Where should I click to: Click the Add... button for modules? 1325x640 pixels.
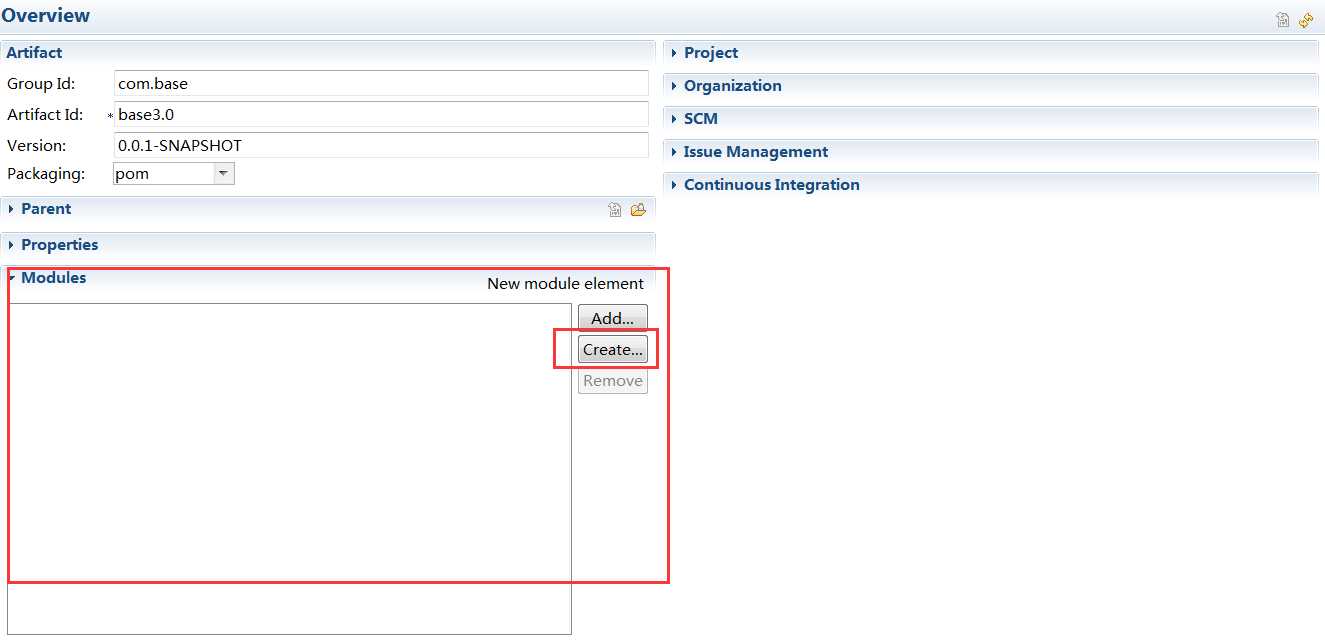613,318
